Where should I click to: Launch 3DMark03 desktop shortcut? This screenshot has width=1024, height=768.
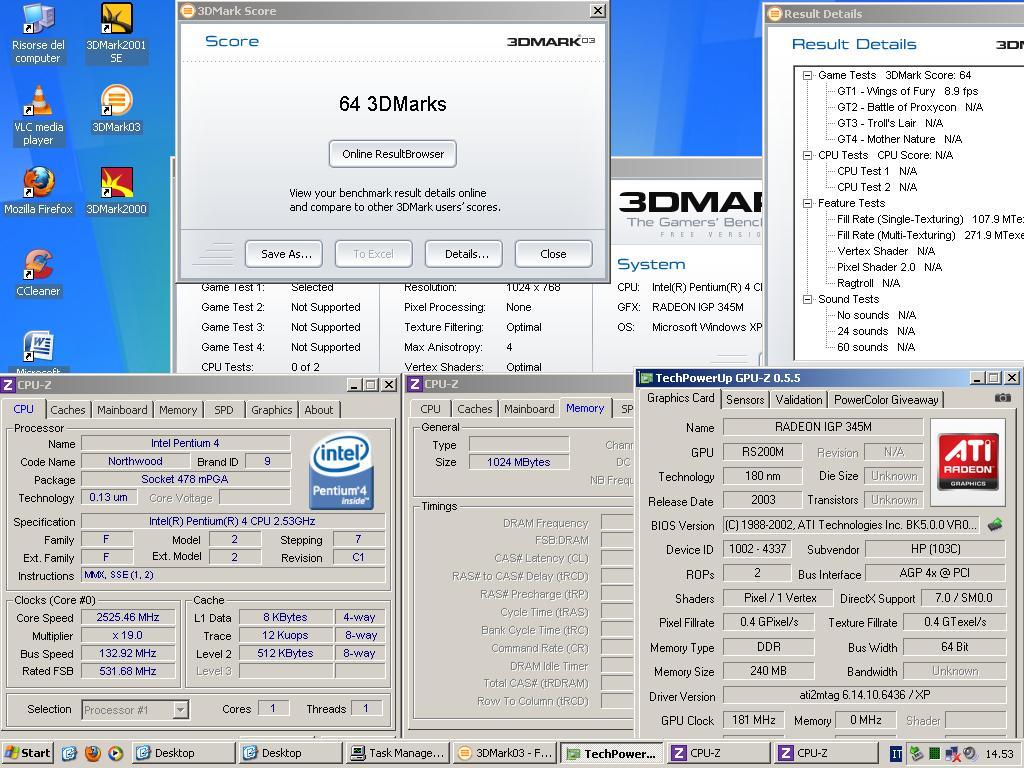click(x=116, y=110)
